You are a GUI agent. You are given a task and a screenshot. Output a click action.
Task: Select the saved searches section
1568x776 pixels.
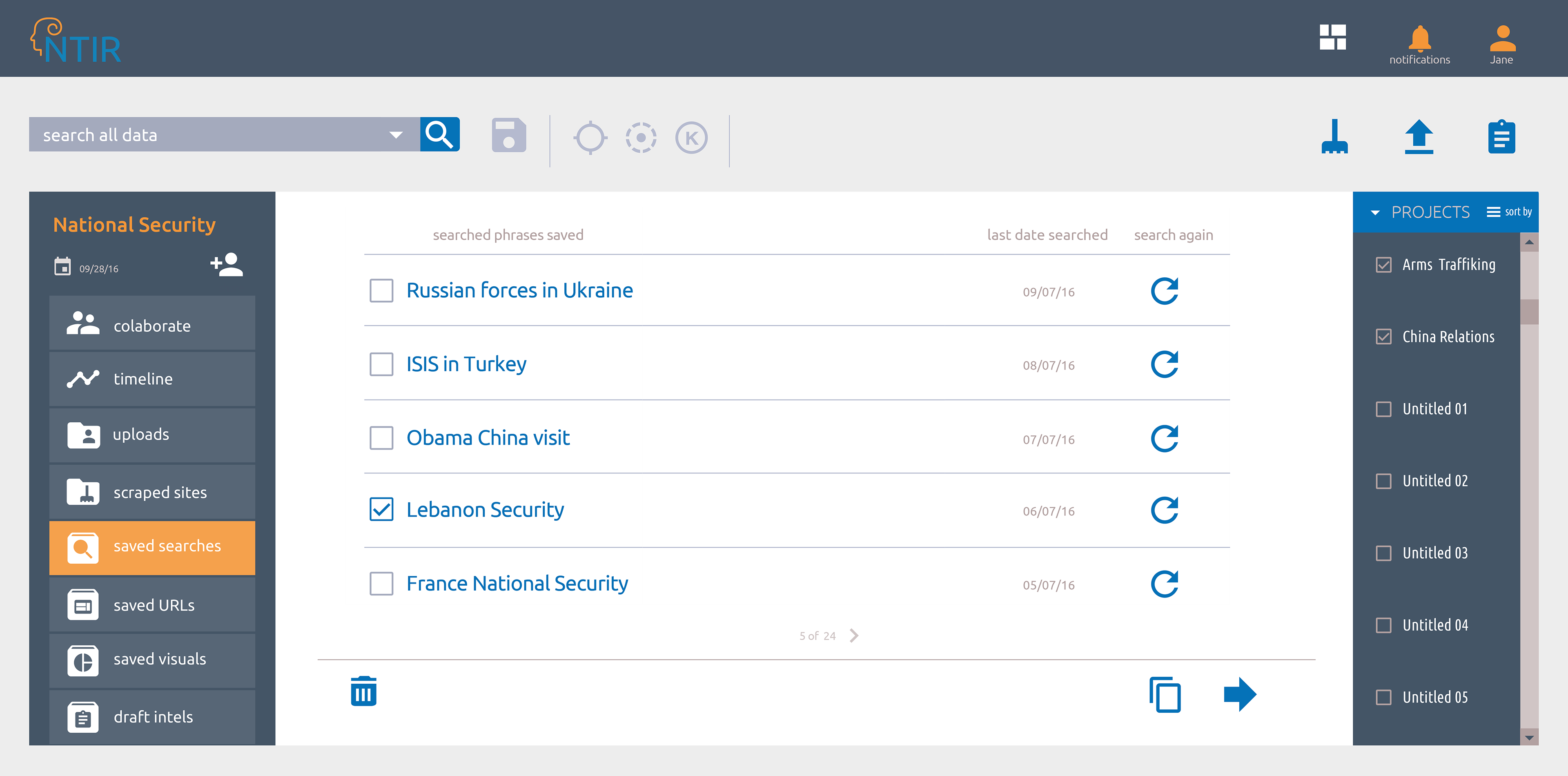click(x=152, y=548)
